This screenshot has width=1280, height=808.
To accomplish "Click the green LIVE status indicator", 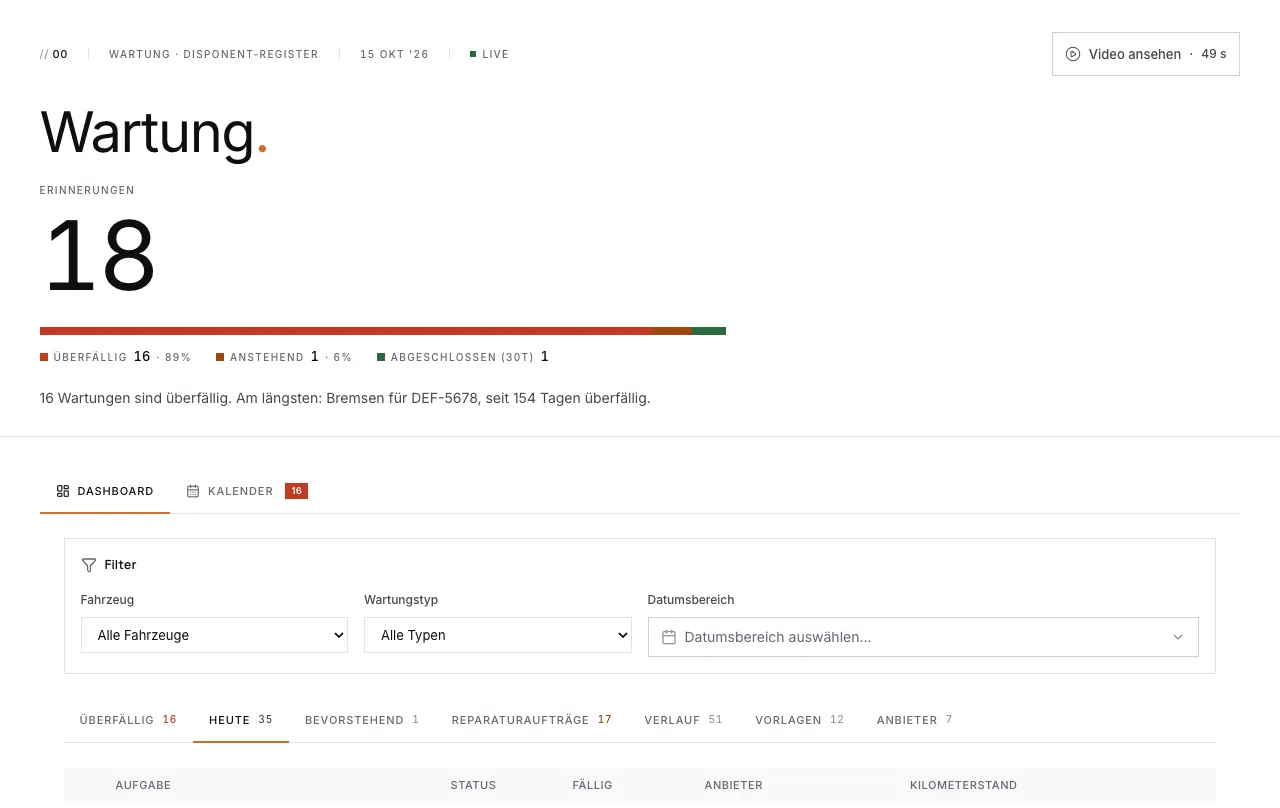I will tap(473, 54).
